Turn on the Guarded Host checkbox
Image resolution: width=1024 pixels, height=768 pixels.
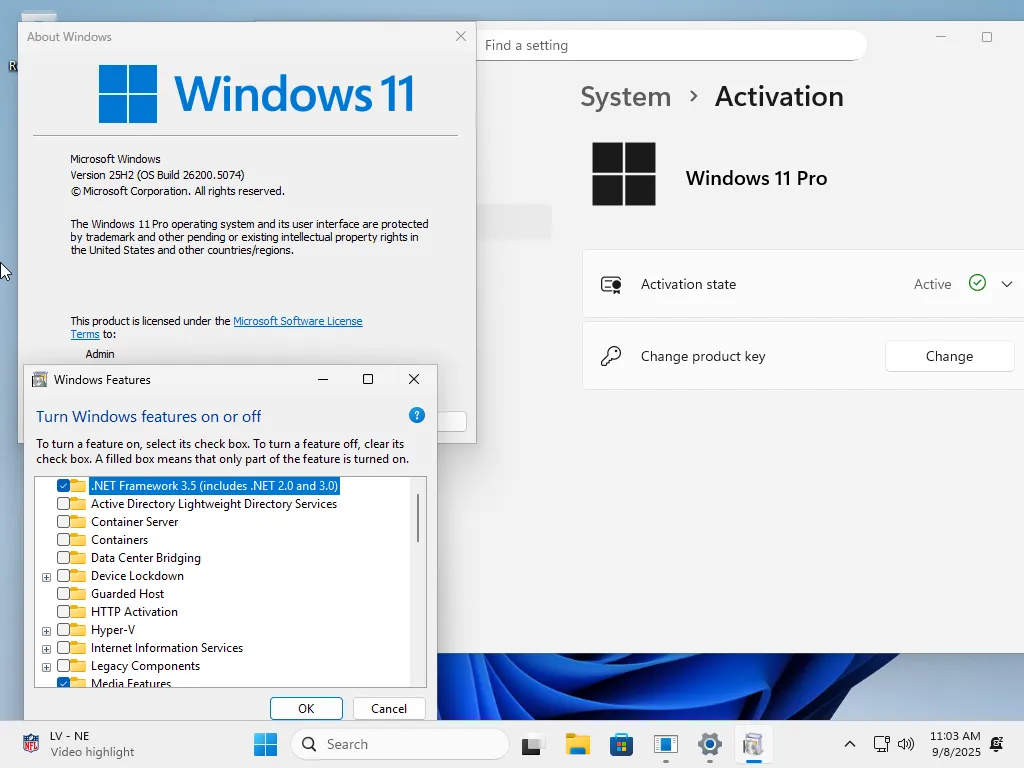click(x=63, y=594)
